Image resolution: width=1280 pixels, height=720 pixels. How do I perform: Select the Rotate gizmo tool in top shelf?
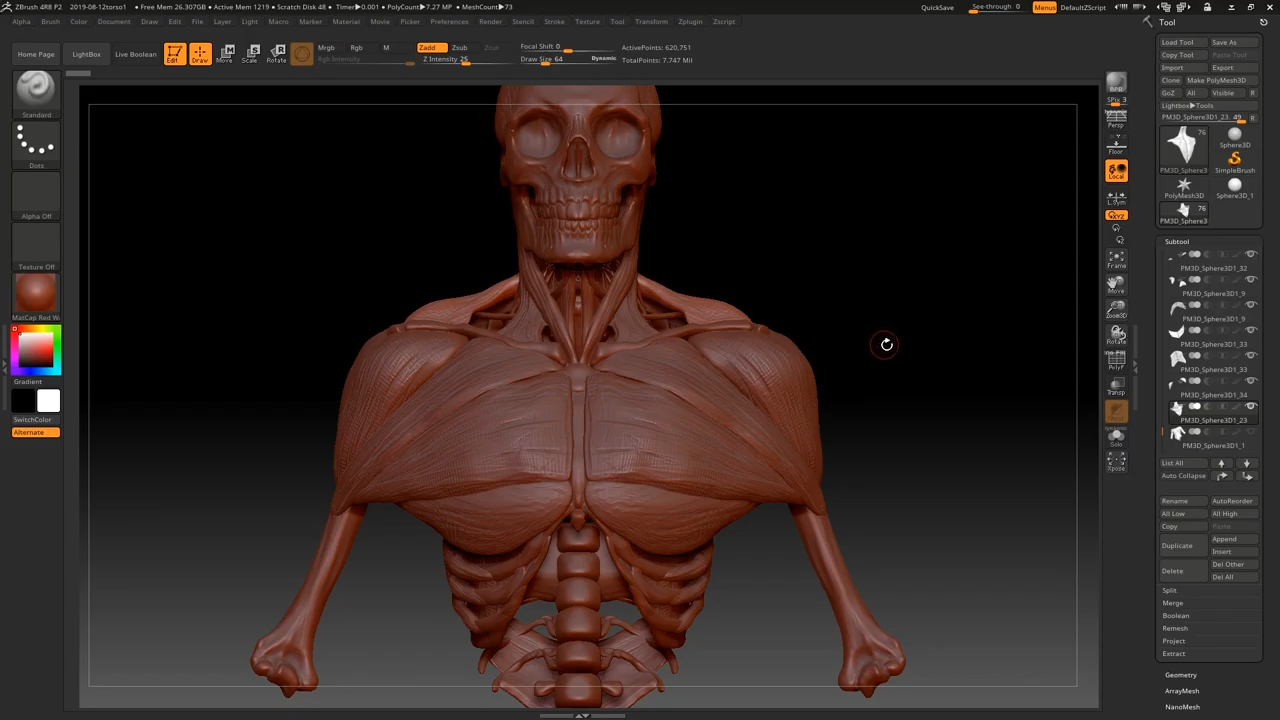coord(276,54)
